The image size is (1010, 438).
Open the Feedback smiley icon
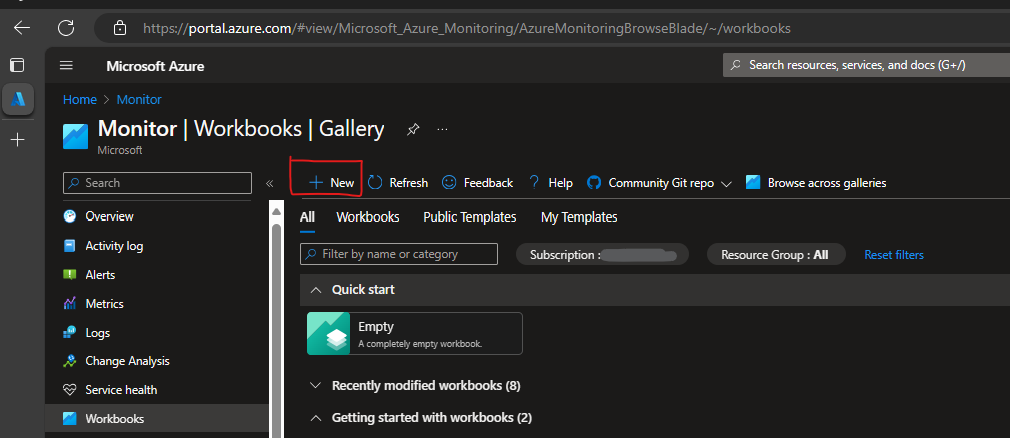point(450,183)
